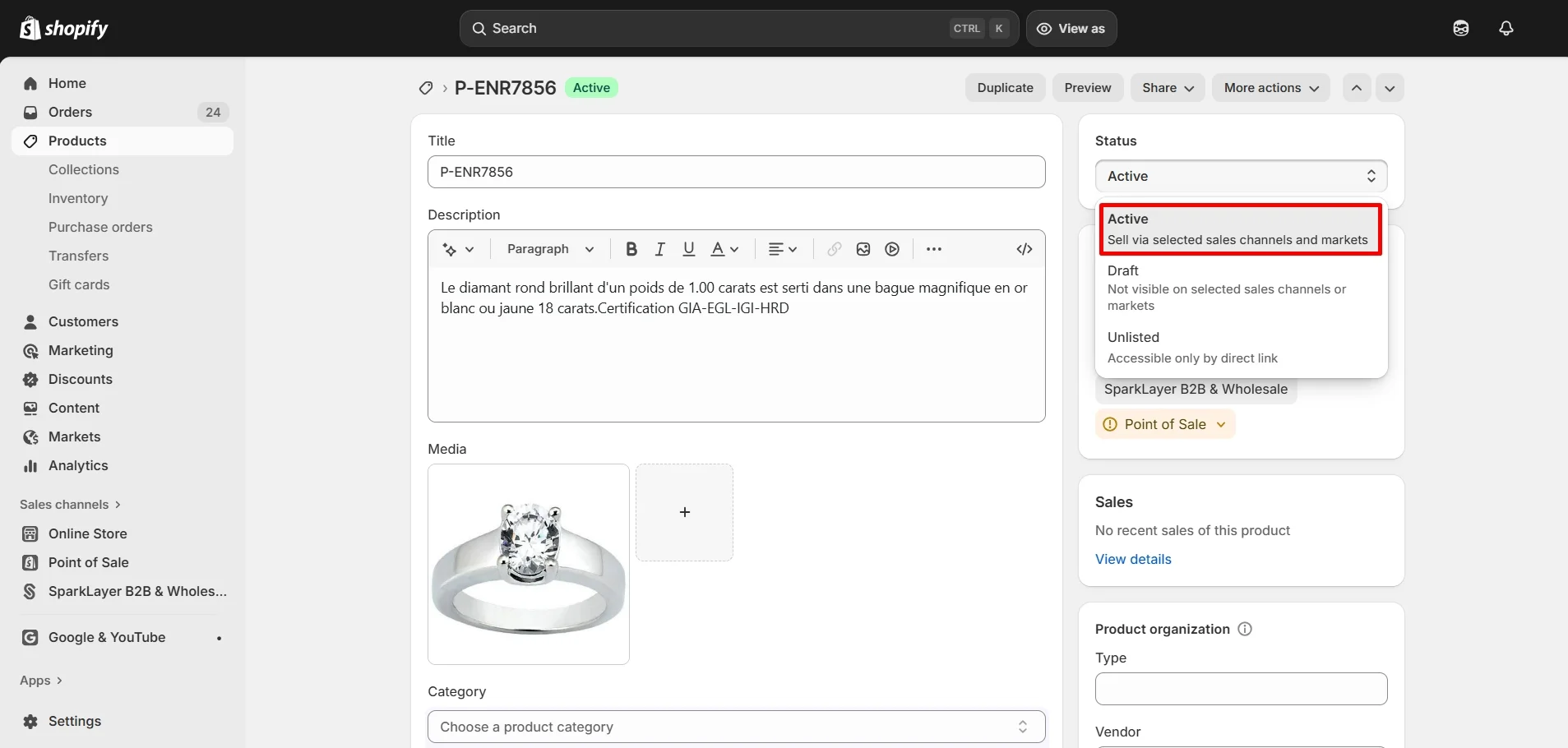Insert a link in the product description
This screenshot has height=748, width=1568.
click(x=833, y=249)
